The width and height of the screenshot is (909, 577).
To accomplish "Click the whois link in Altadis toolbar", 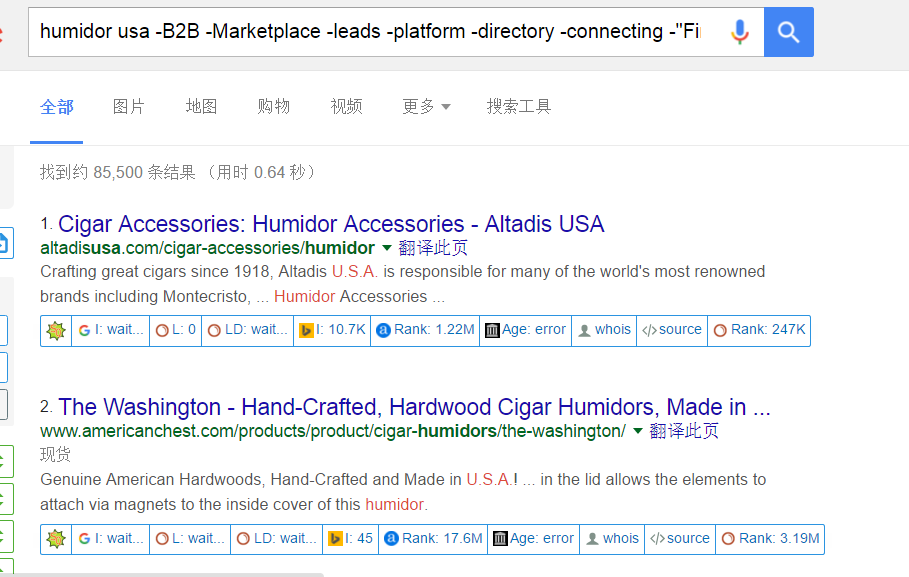I will point(604,331).
